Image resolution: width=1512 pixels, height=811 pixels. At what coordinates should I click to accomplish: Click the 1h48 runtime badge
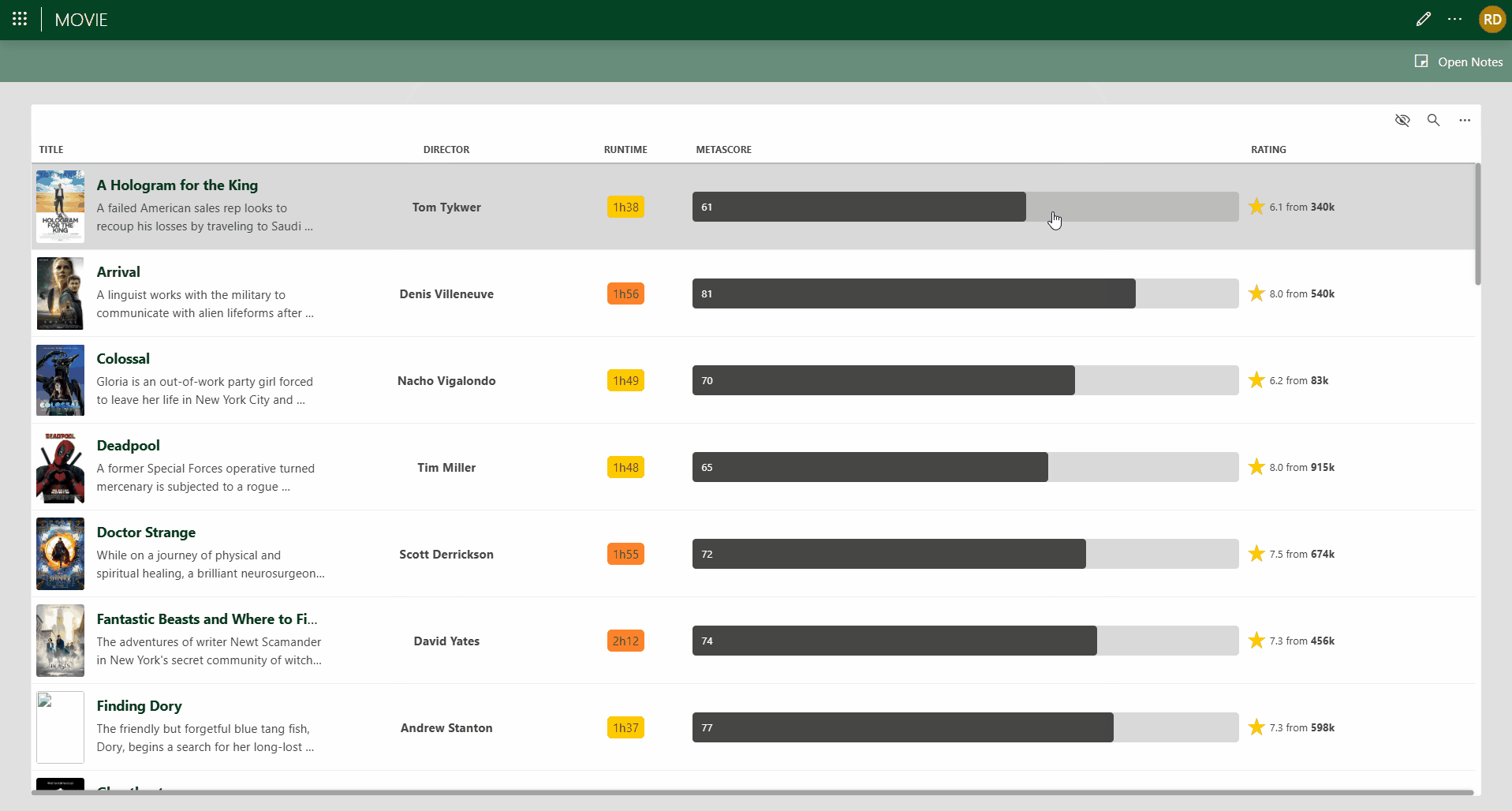coord(625,467)
